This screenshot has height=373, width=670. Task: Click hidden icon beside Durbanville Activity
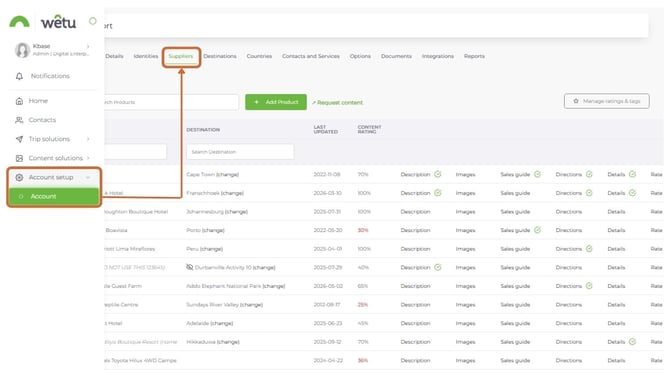pos(190,267)
